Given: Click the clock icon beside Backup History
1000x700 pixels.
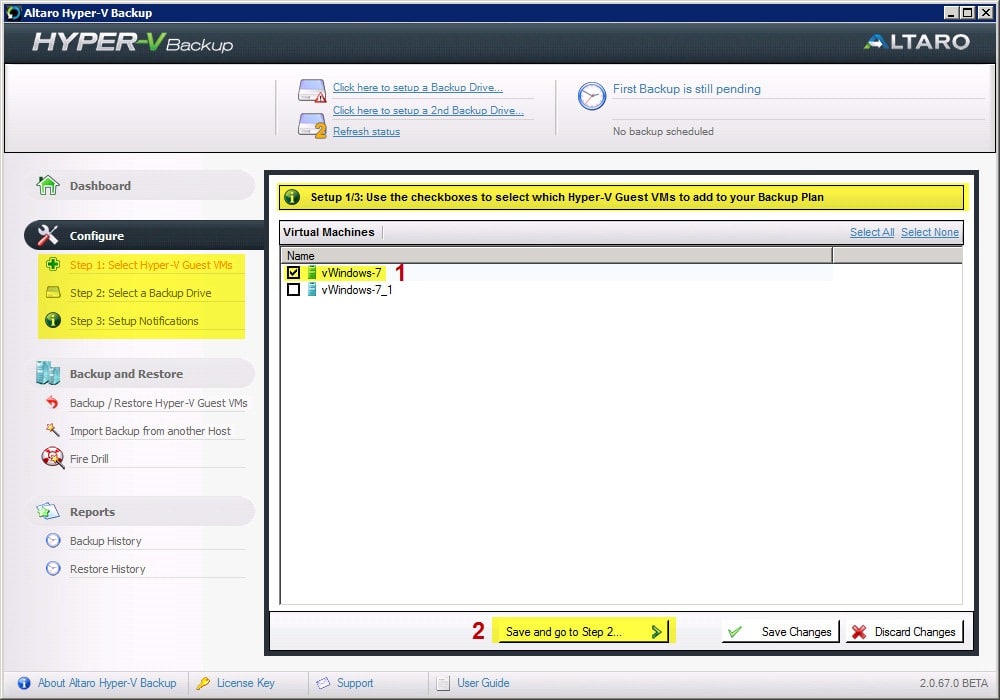Looking at the screenshot, I should point(53,541).
